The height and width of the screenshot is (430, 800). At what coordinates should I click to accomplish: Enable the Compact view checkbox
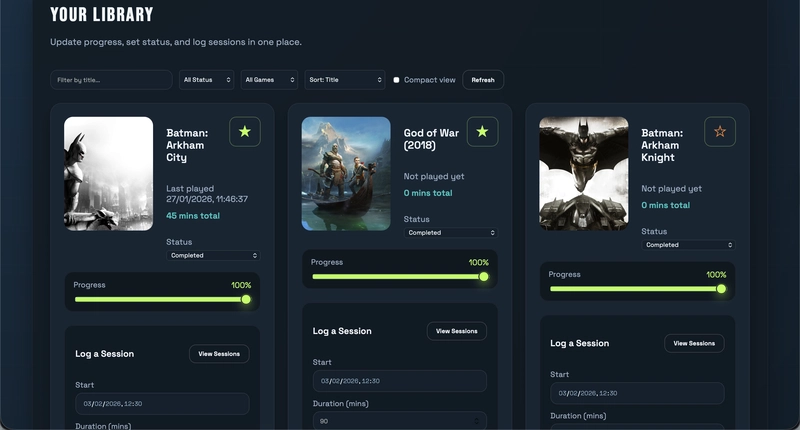(396, 80)
